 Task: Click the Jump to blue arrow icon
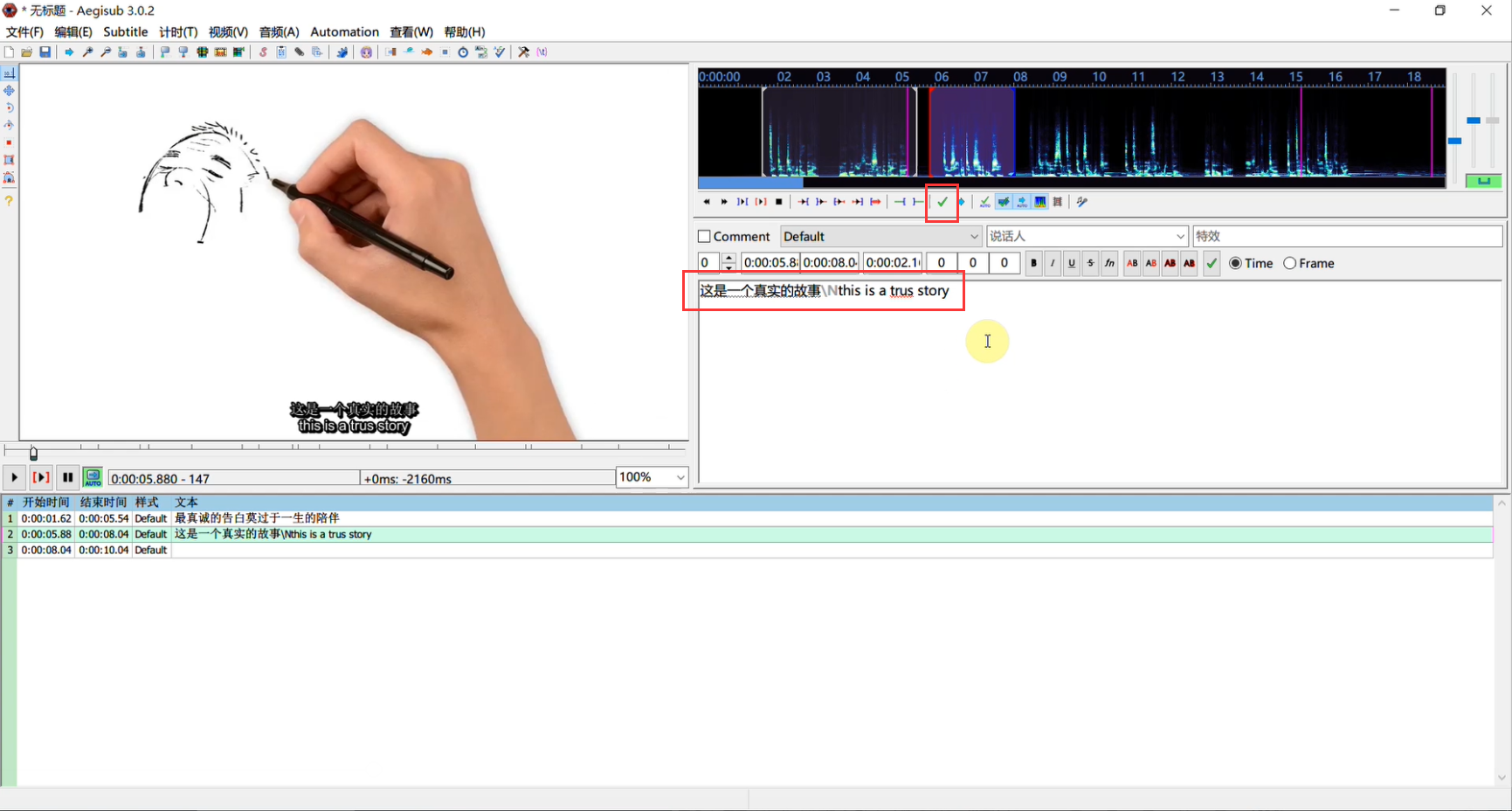click(69, 52)
